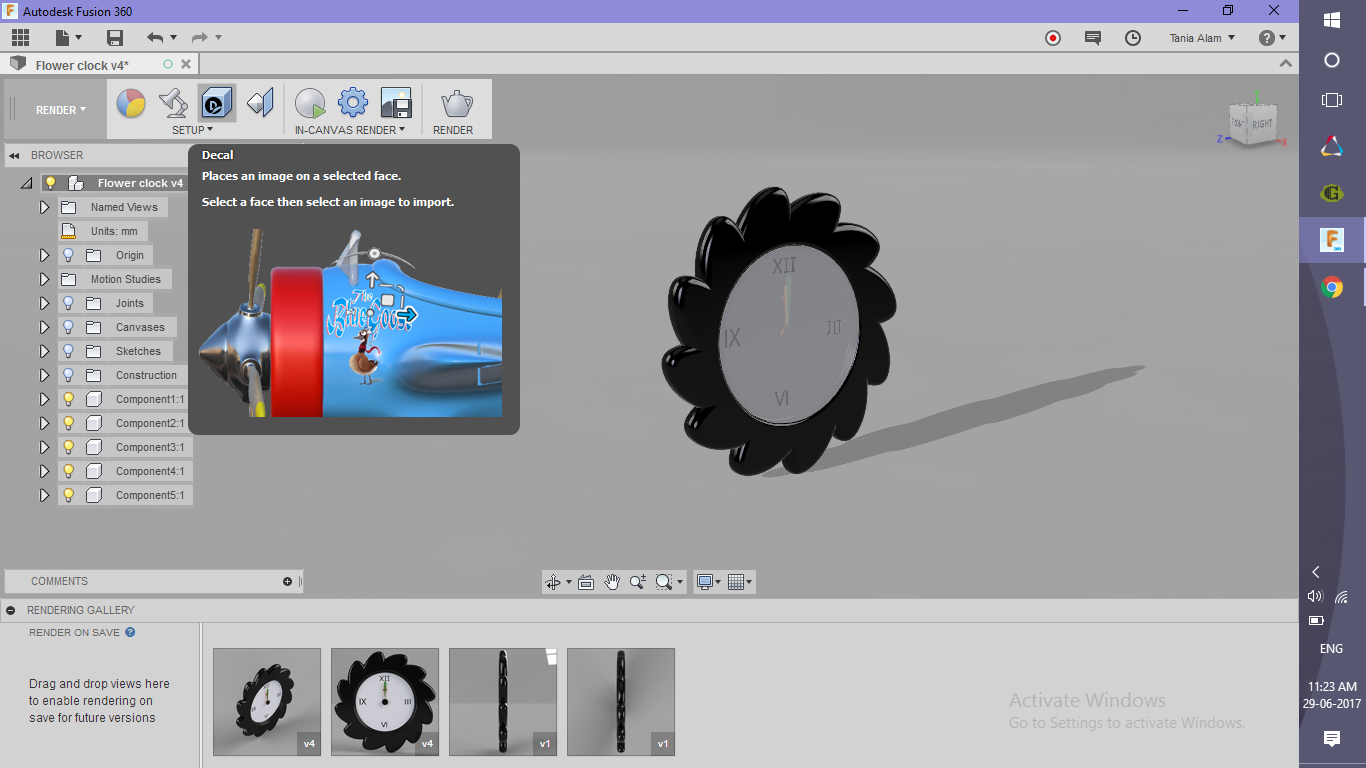
Task: Hide Component1:1 using its bulb
Action: point(68,399)
